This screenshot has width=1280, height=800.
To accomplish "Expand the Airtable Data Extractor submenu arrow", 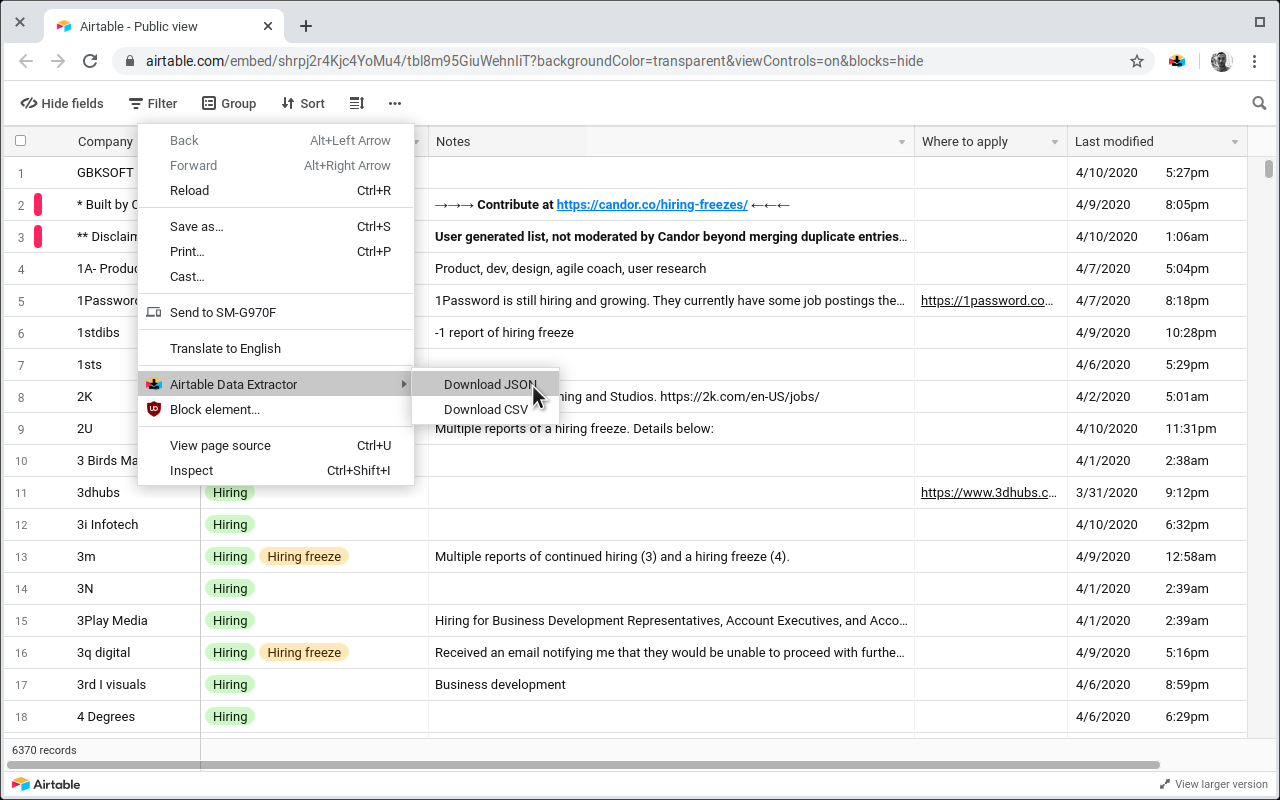I will point(404,384).
